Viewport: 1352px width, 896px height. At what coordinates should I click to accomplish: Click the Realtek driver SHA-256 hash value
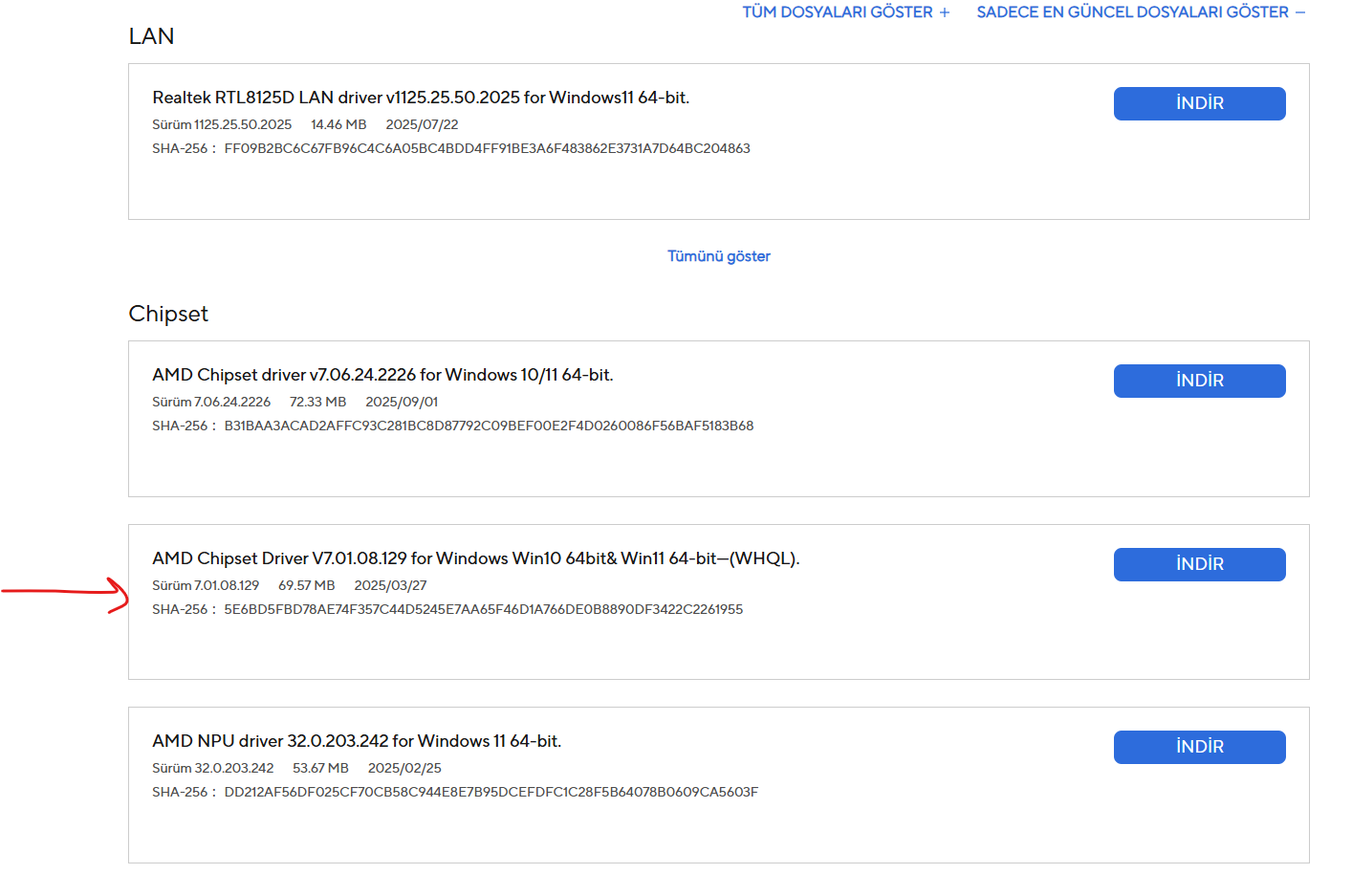pos(488,148)
